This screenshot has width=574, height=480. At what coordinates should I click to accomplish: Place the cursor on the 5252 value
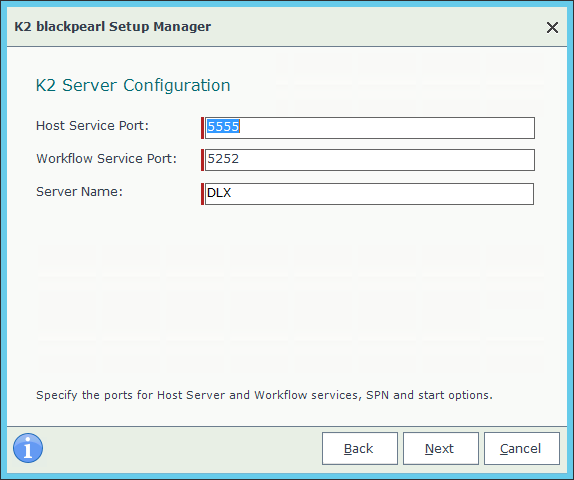click(x=223, y=159)
